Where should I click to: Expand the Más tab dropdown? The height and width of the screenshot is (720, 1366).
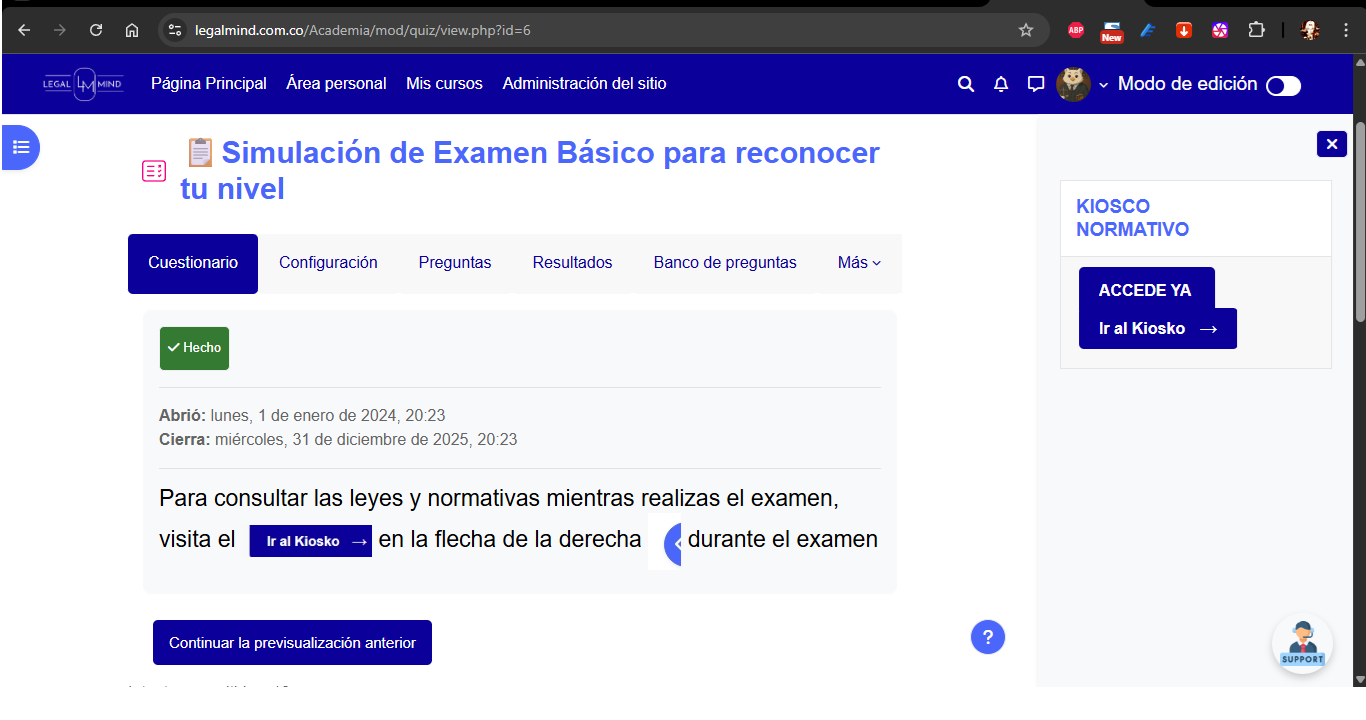[x=859, y=263]
